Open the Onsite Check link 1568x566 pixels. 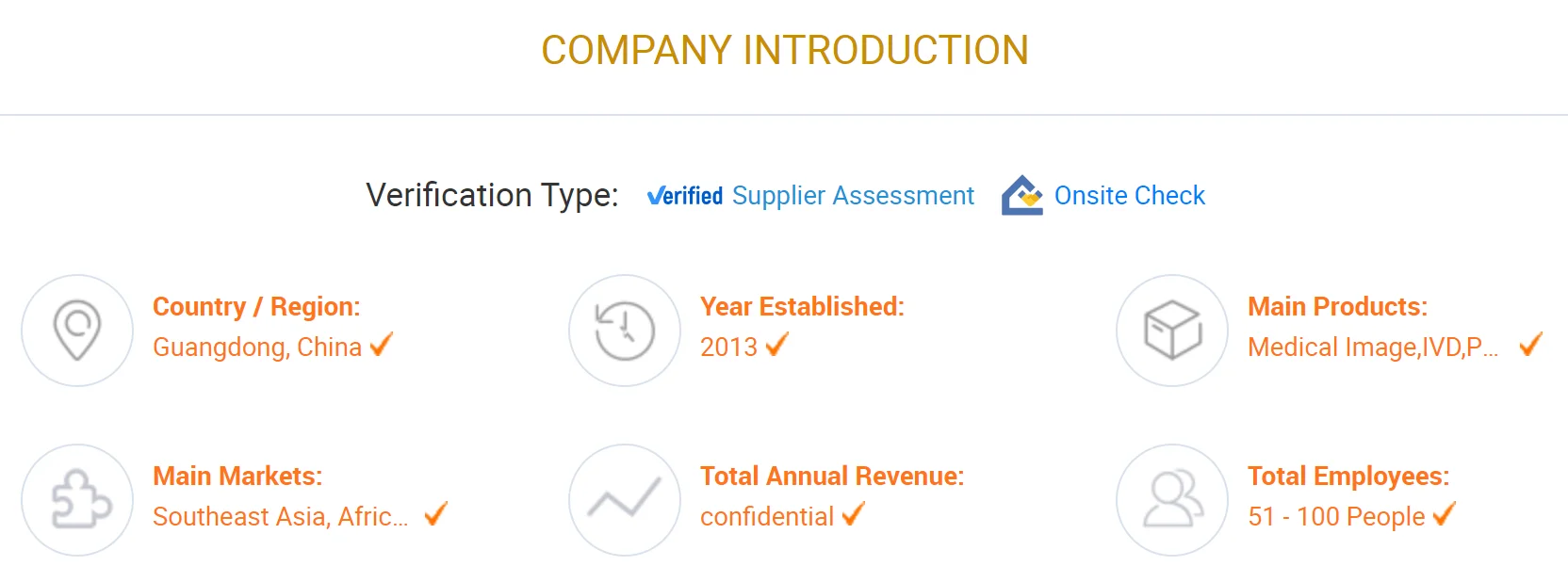[x=1129, y=196]
